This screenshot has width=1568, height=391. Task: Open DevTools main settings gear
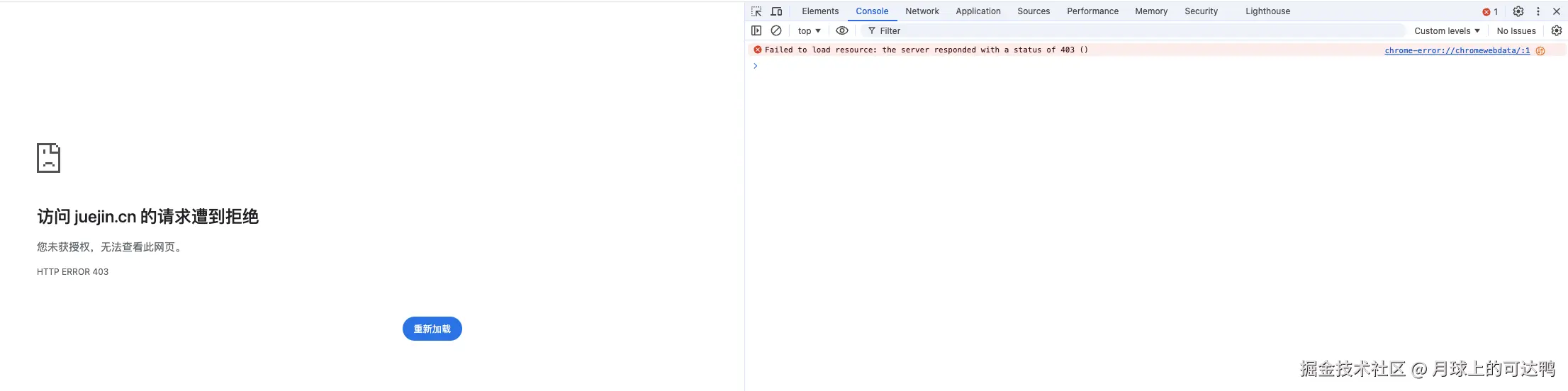pyautogui.click(x=1518, y=11)
